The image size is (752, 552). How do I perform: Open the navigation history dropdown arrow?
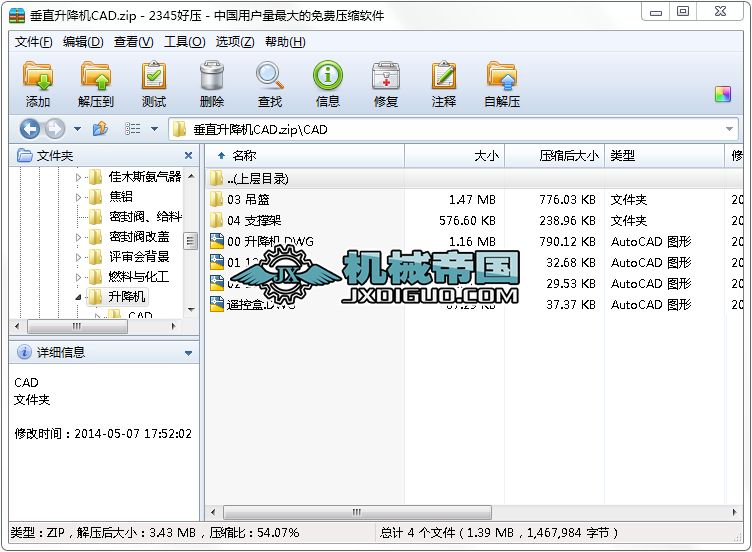click(x=77, y=129)
